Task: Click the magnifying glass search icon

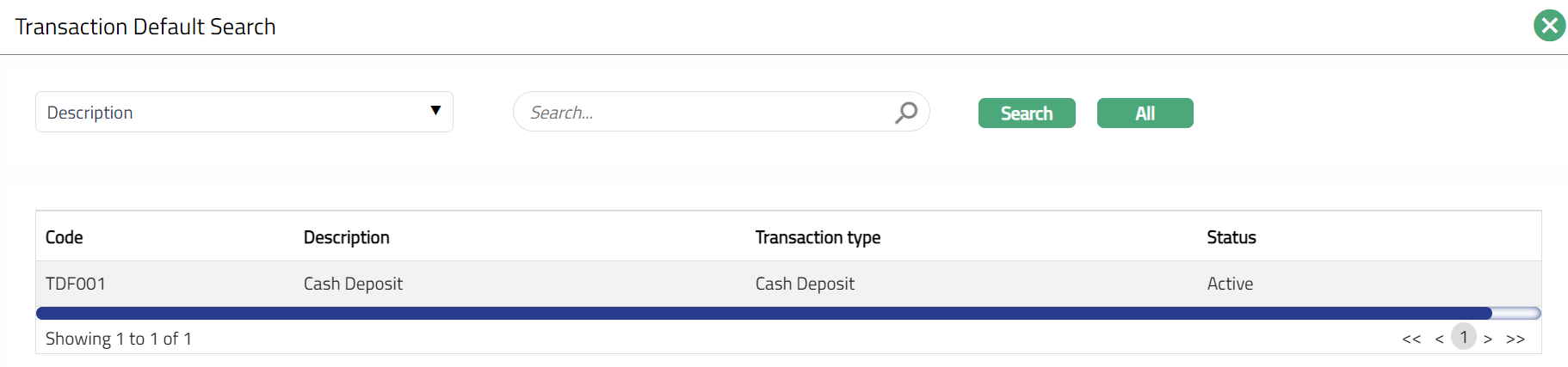Action: 906,113
